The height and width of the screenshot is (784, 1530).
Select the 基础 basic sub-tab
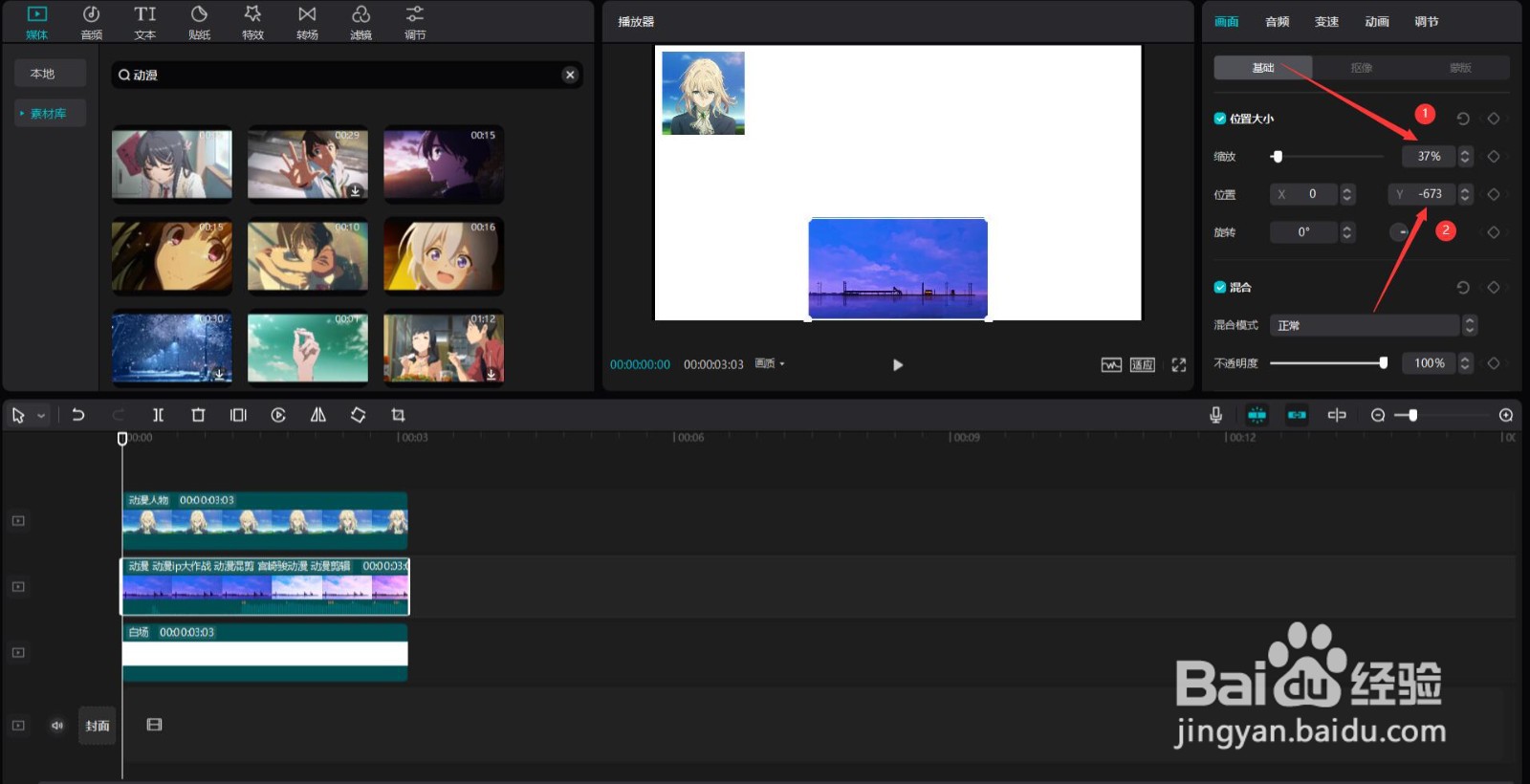coord(1263,67)
